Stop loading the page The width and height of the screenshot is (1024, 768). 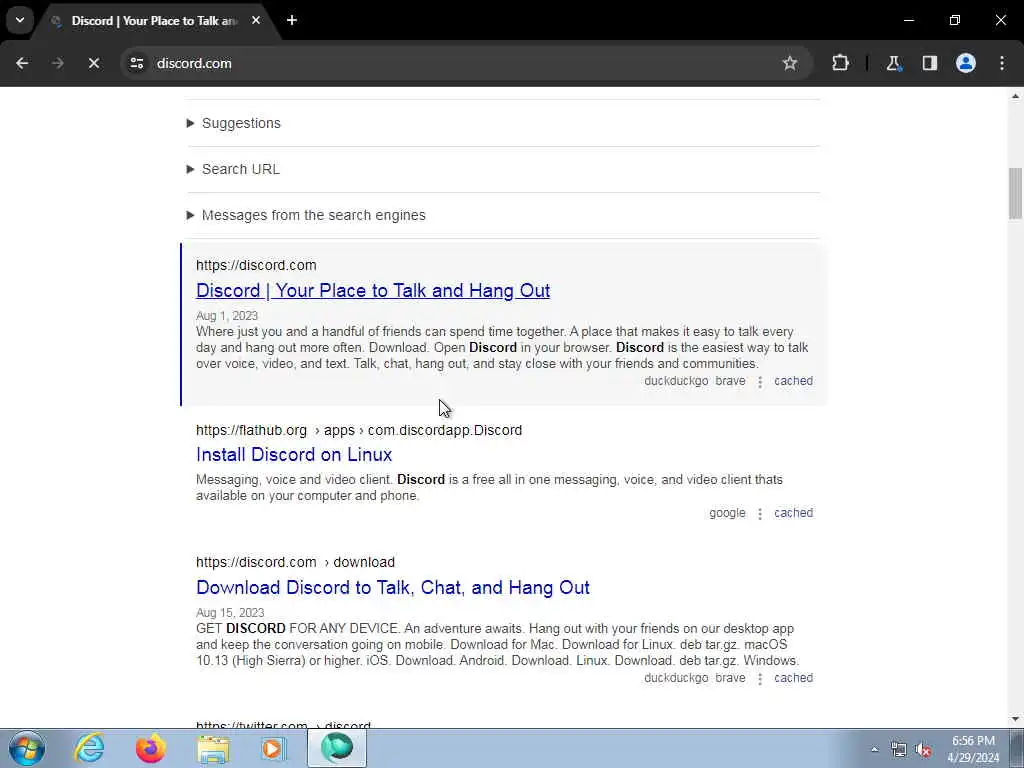[93, 63]
